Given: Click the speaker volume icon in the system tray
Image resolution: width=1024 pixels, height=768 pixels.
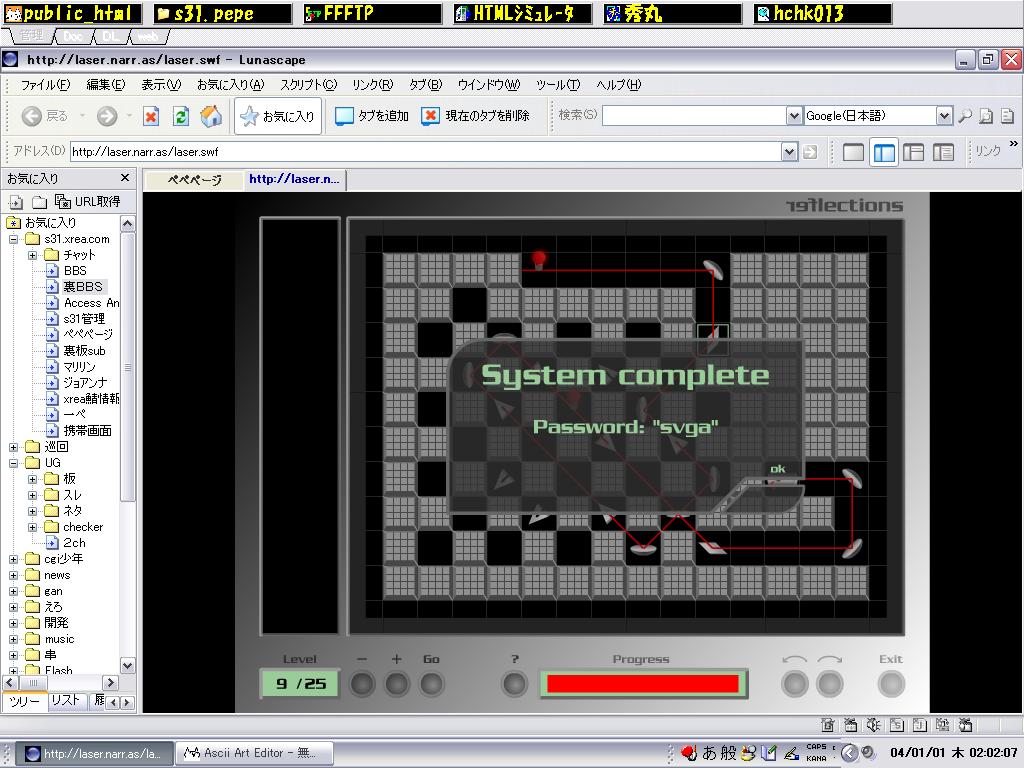Looking at the screenshot, I should tap(867, 753).
